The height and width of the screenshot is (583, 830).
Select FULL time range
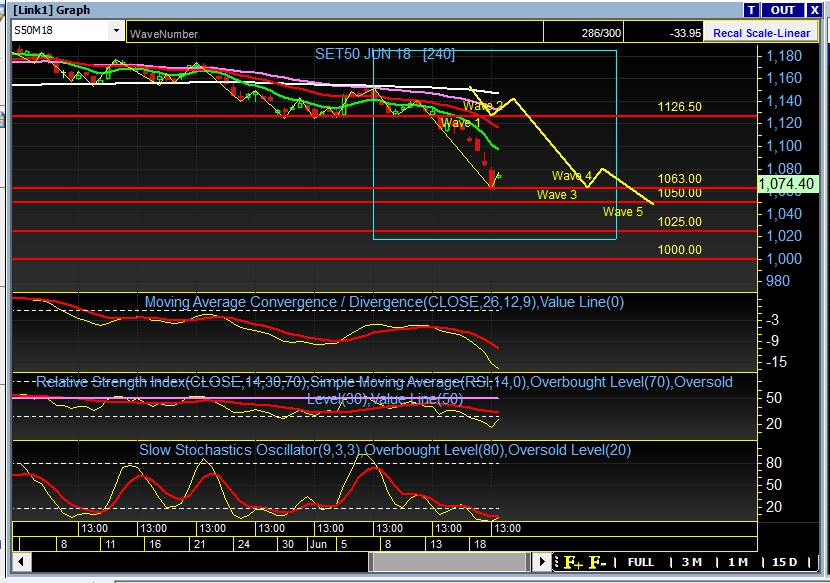click(x=640, y=562)
